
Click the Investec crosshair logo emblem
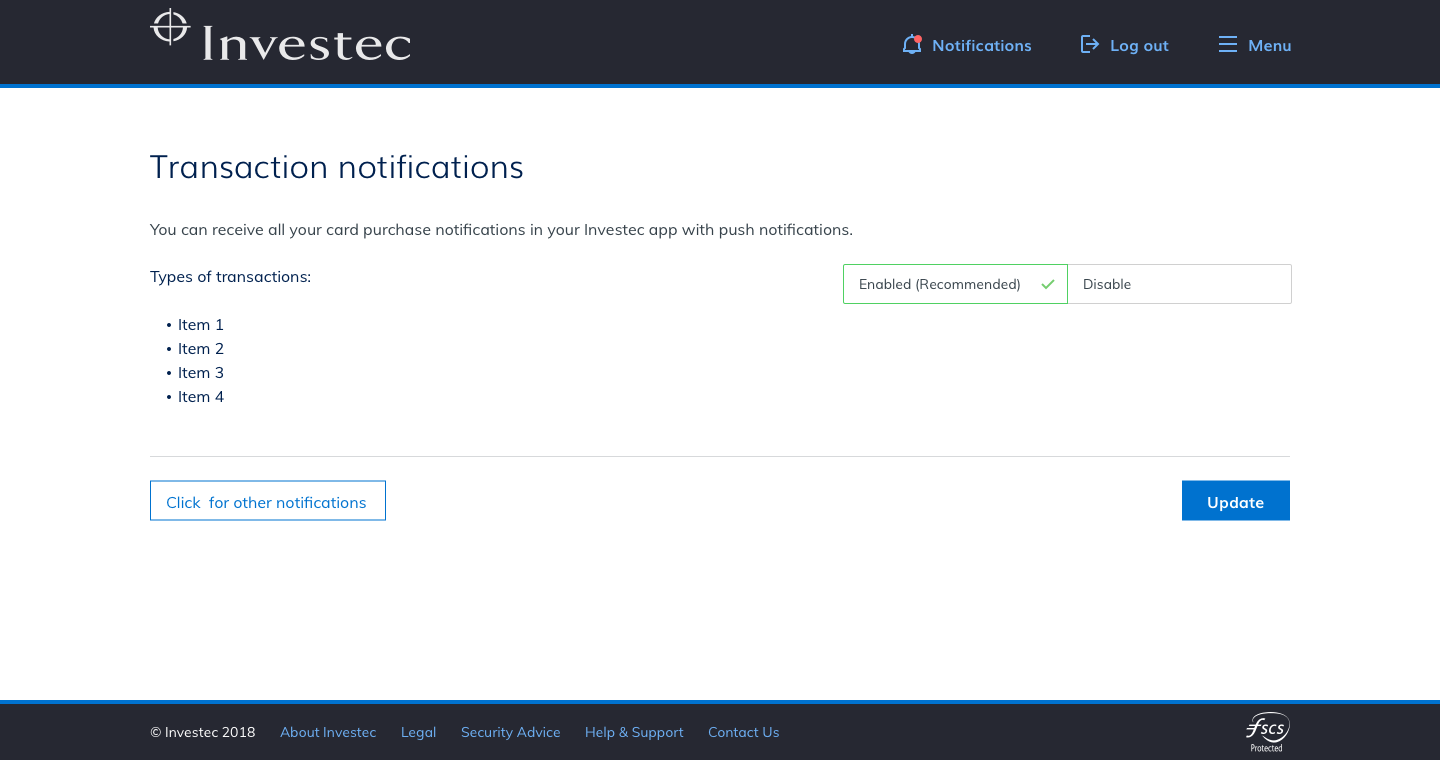(x=170, y=27)
